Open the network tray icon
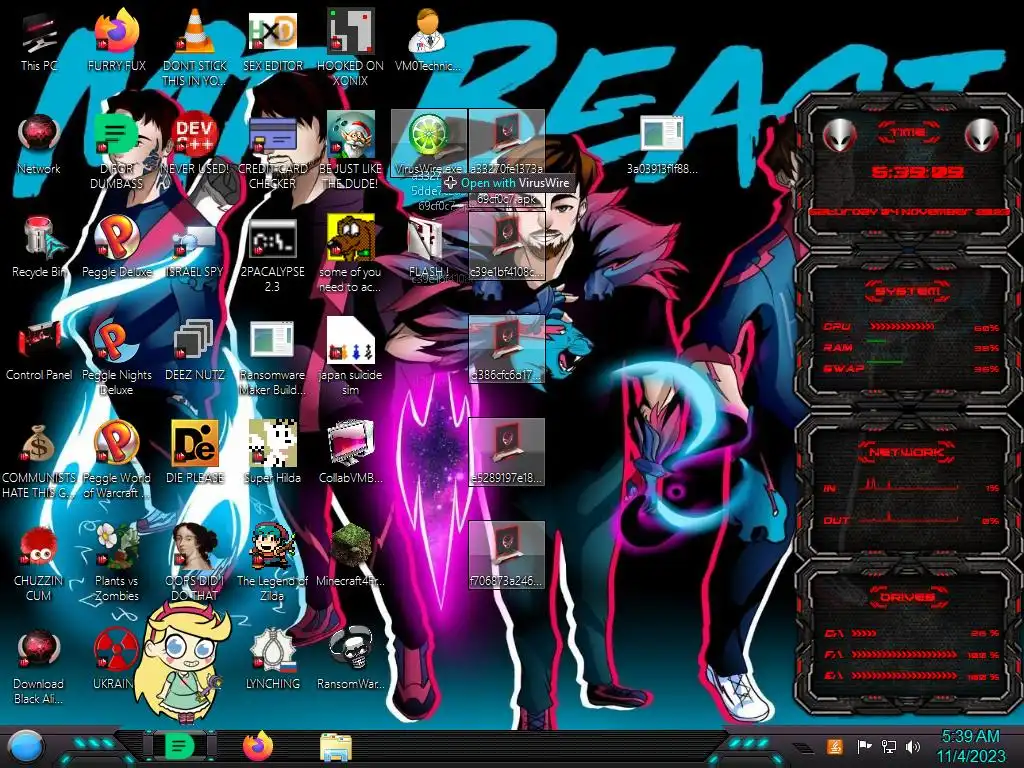 click(888, 746)
